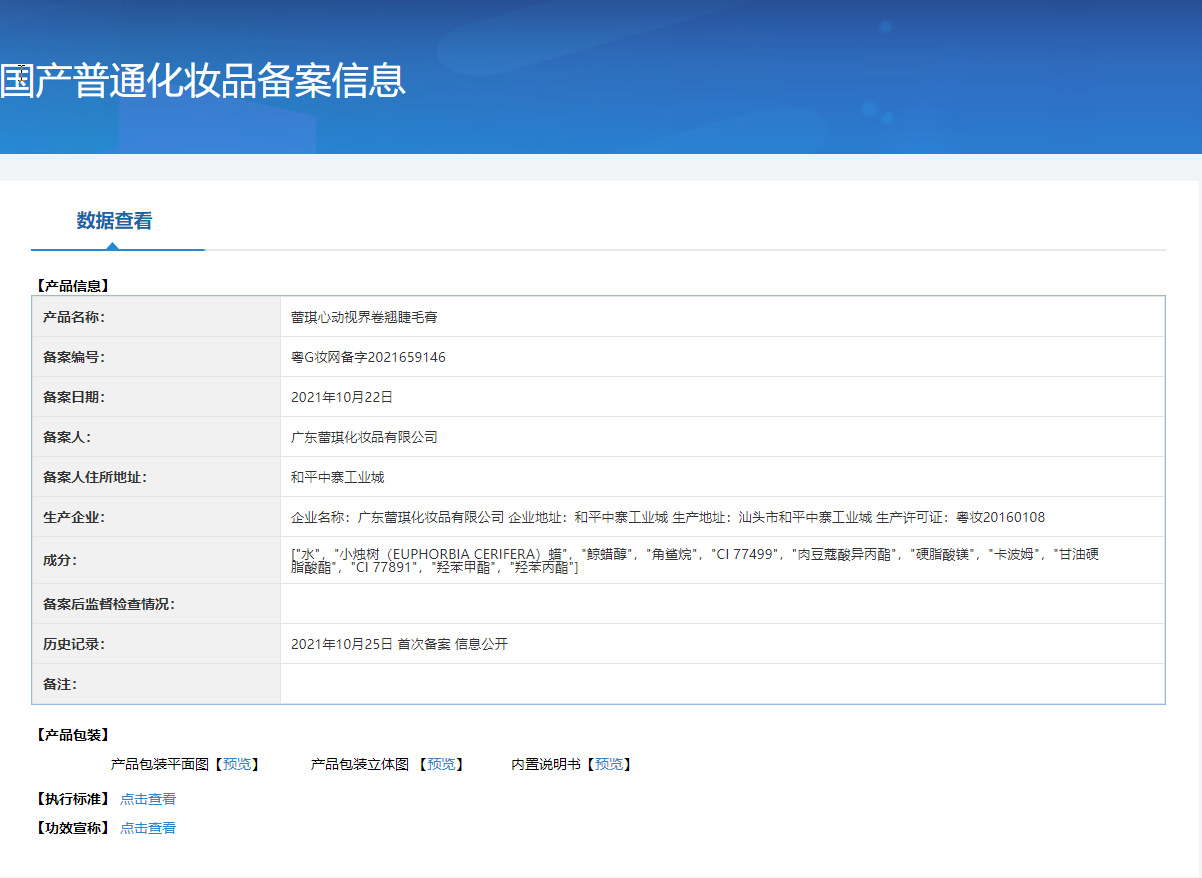This screenshot has height=878, width=1202.
Task: Click the 【执行标准】 label
Action: pyautogui.click(x=72, y=799)
